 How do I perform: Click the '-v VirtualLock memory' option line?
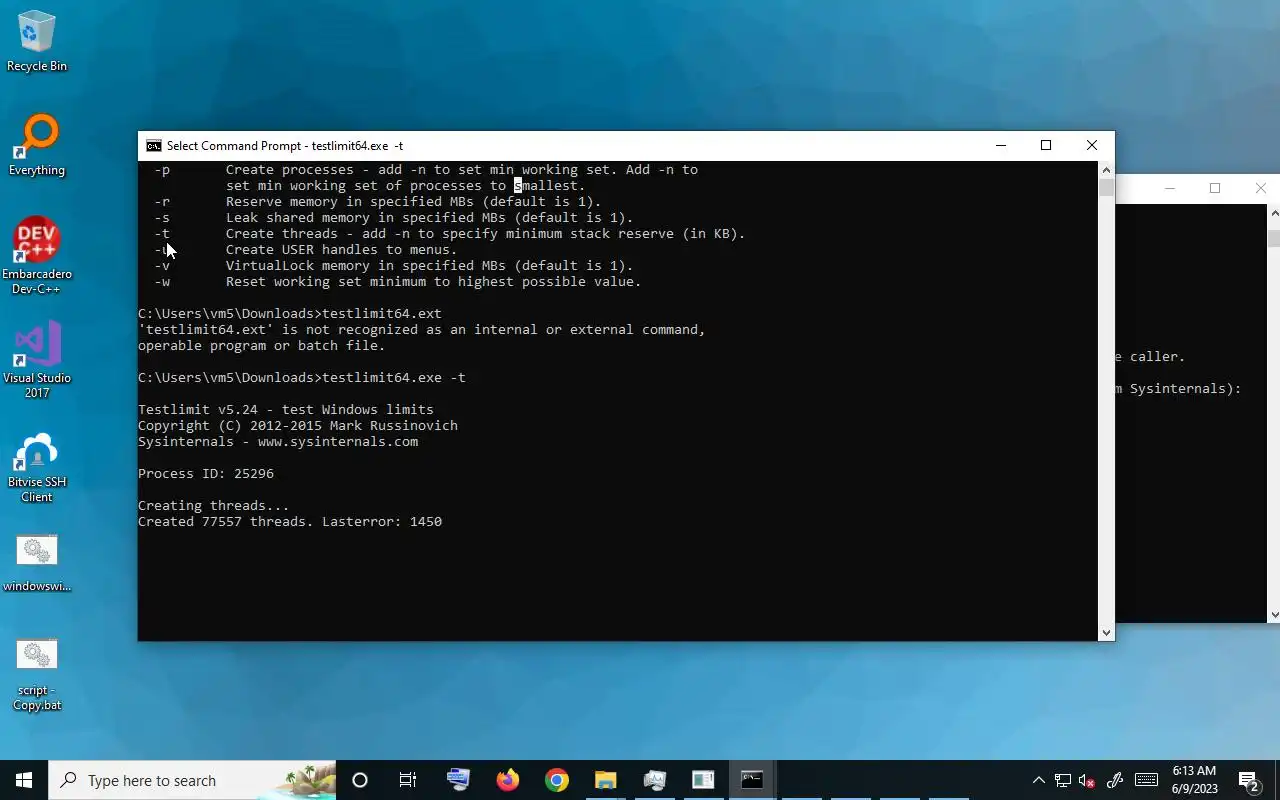point(394,265)
